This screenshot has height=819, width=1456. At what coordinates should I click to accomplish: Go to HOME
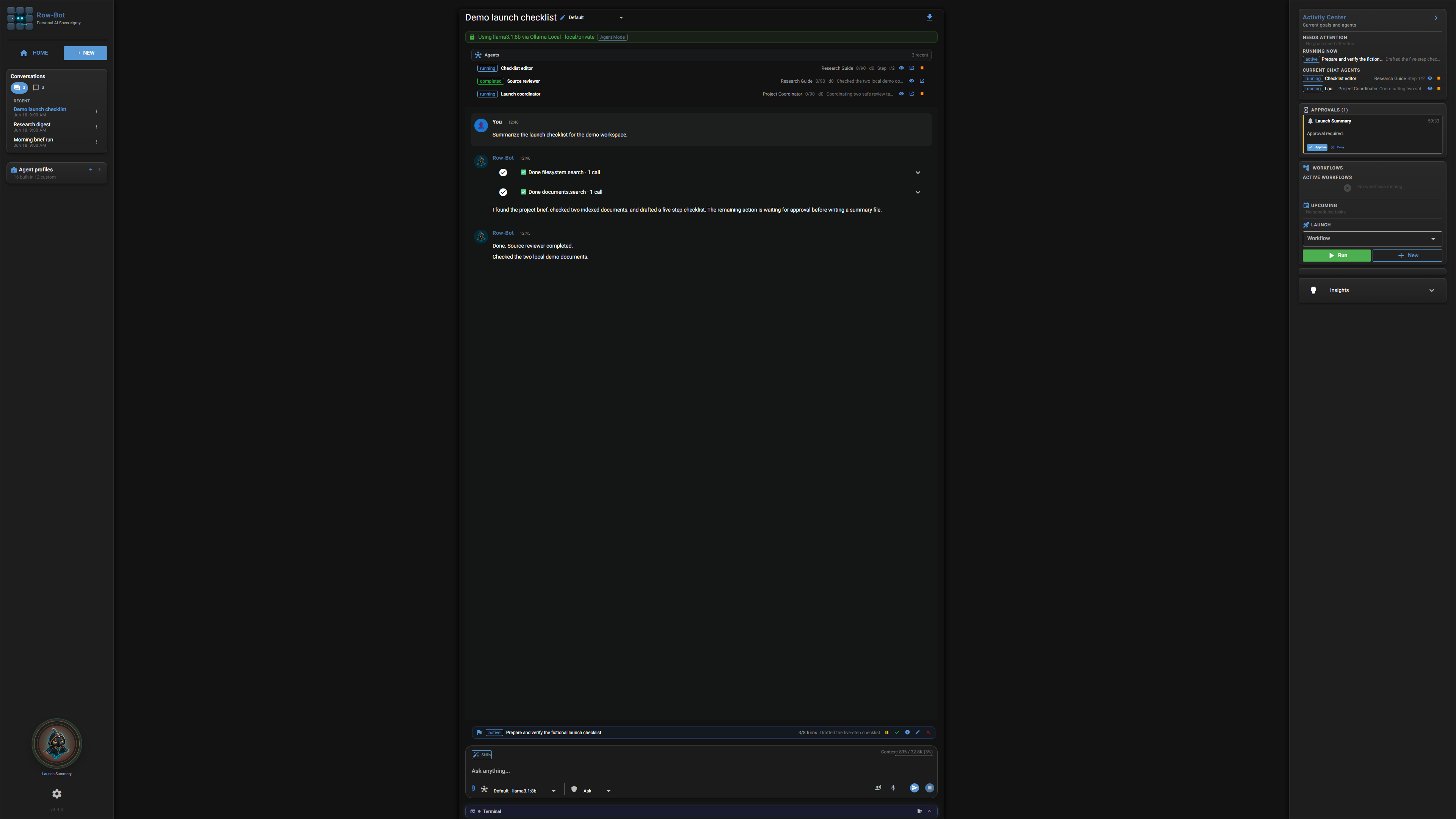[34, 53]
